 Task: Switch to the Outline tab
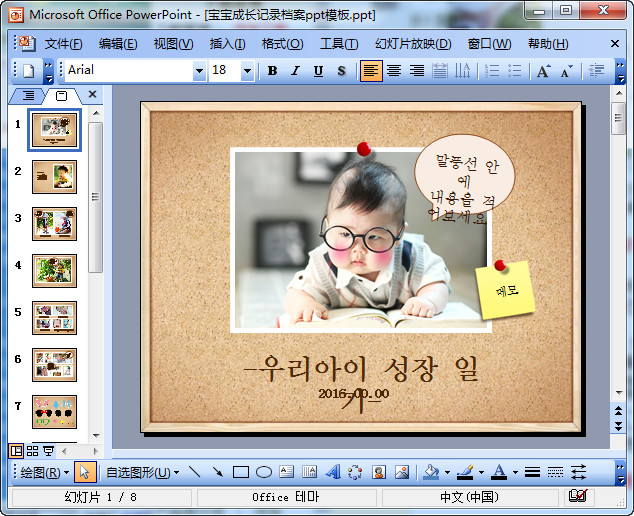click(28, 95)
